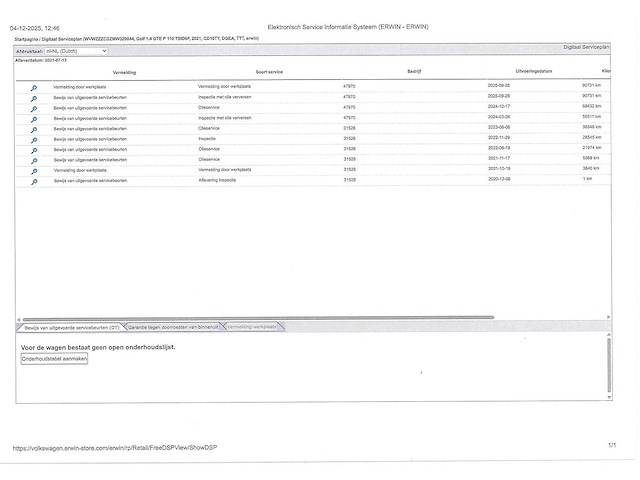640x480 pixels.
Task: Open the Inspectie 2022-11-29 entry magnifier
Action: pos(33,139)
